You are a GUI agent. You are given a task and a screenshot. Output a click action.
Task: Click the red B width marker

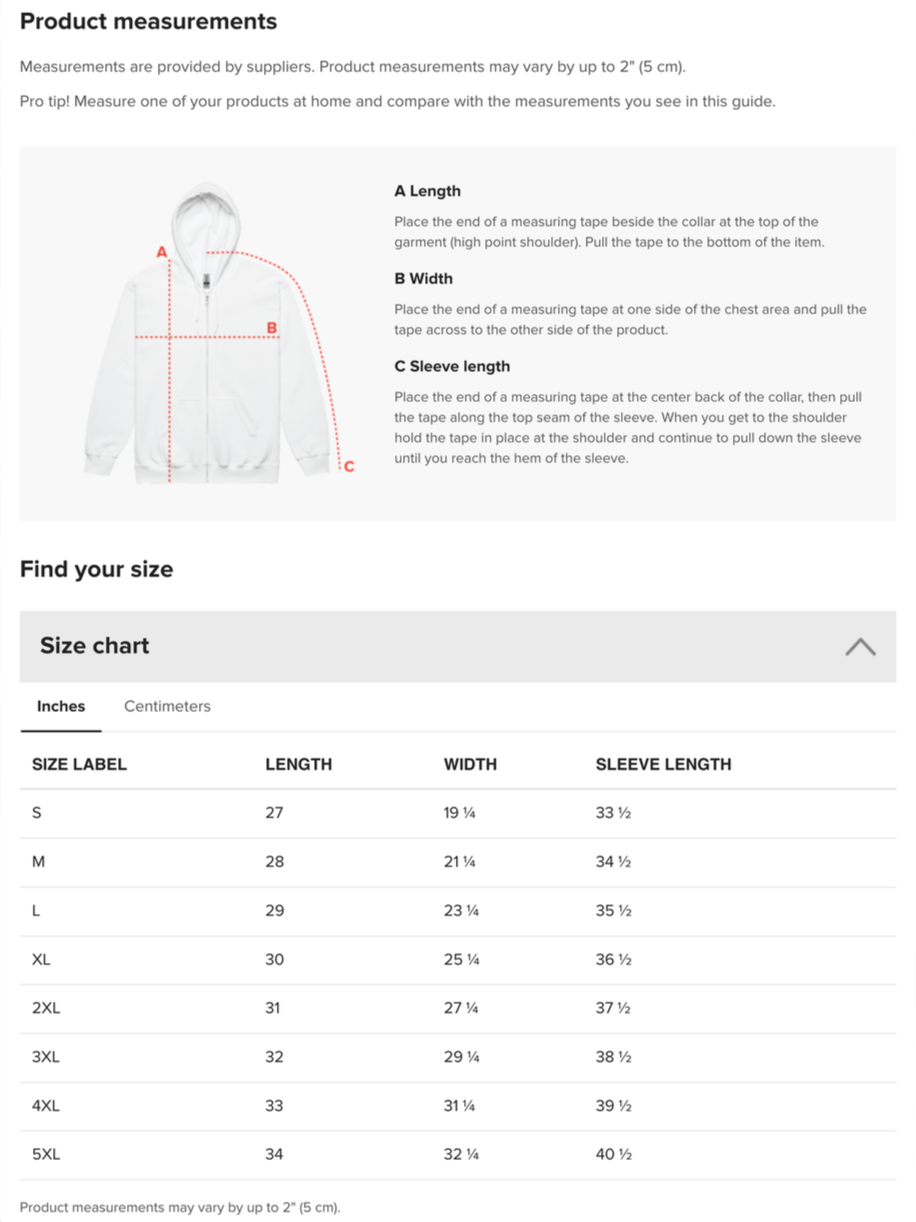click(x=271, y=328)
